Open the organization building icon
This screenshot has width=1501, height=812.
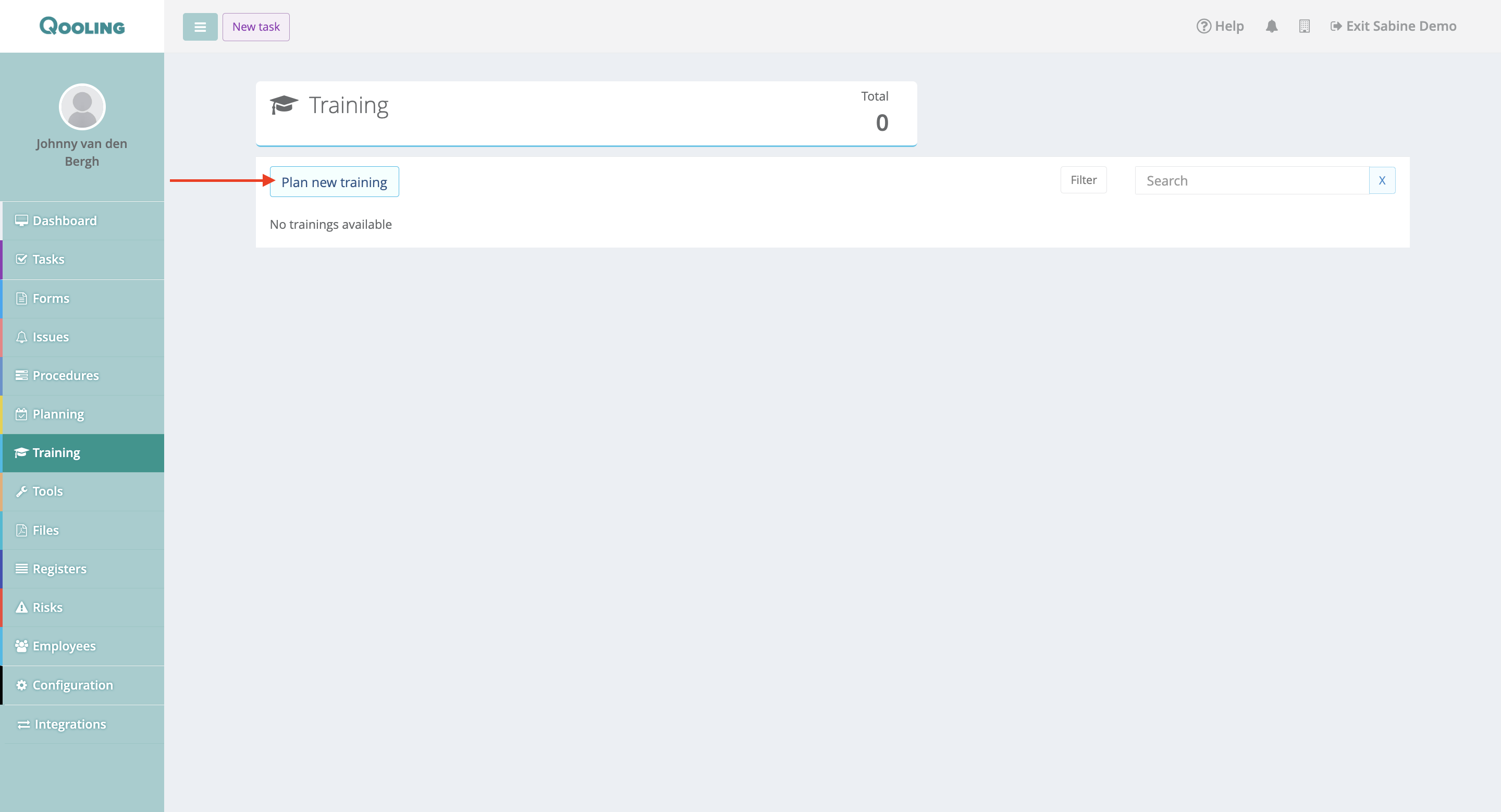tap(1304, 26)
